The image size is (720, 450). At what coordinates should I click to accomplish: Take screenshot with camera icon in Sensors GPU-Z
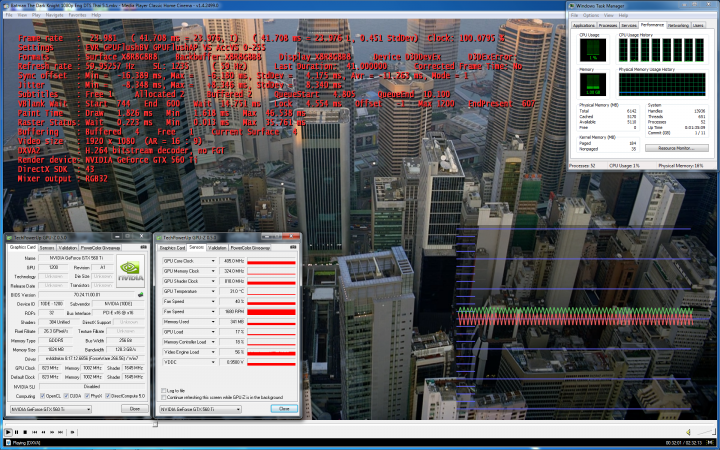pos(293,248)
